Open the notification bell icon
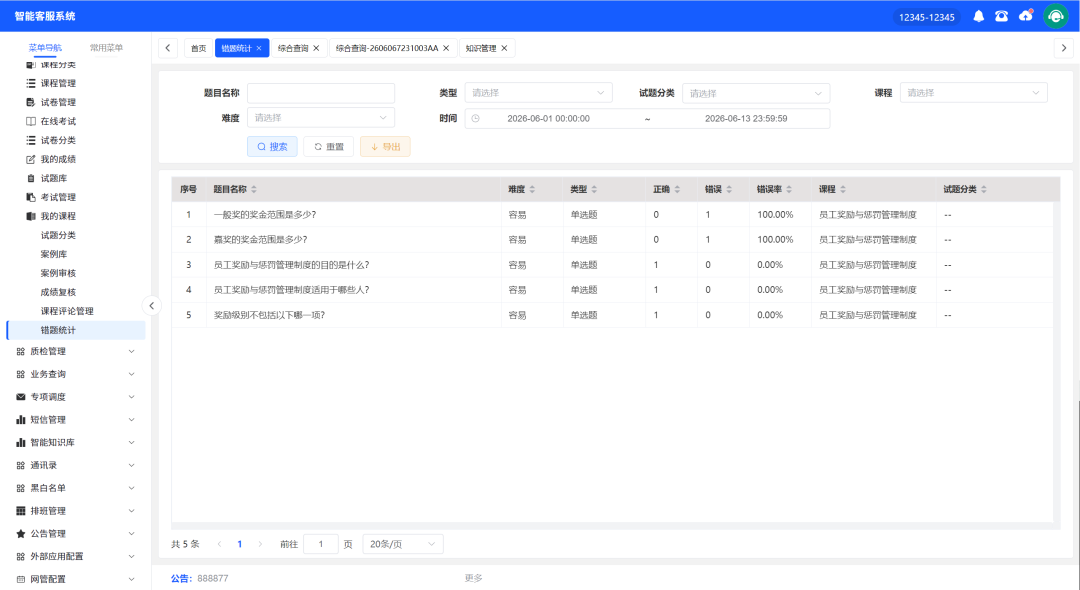The height and width of the screenshot is (590, 1080). tap(978, 16)
